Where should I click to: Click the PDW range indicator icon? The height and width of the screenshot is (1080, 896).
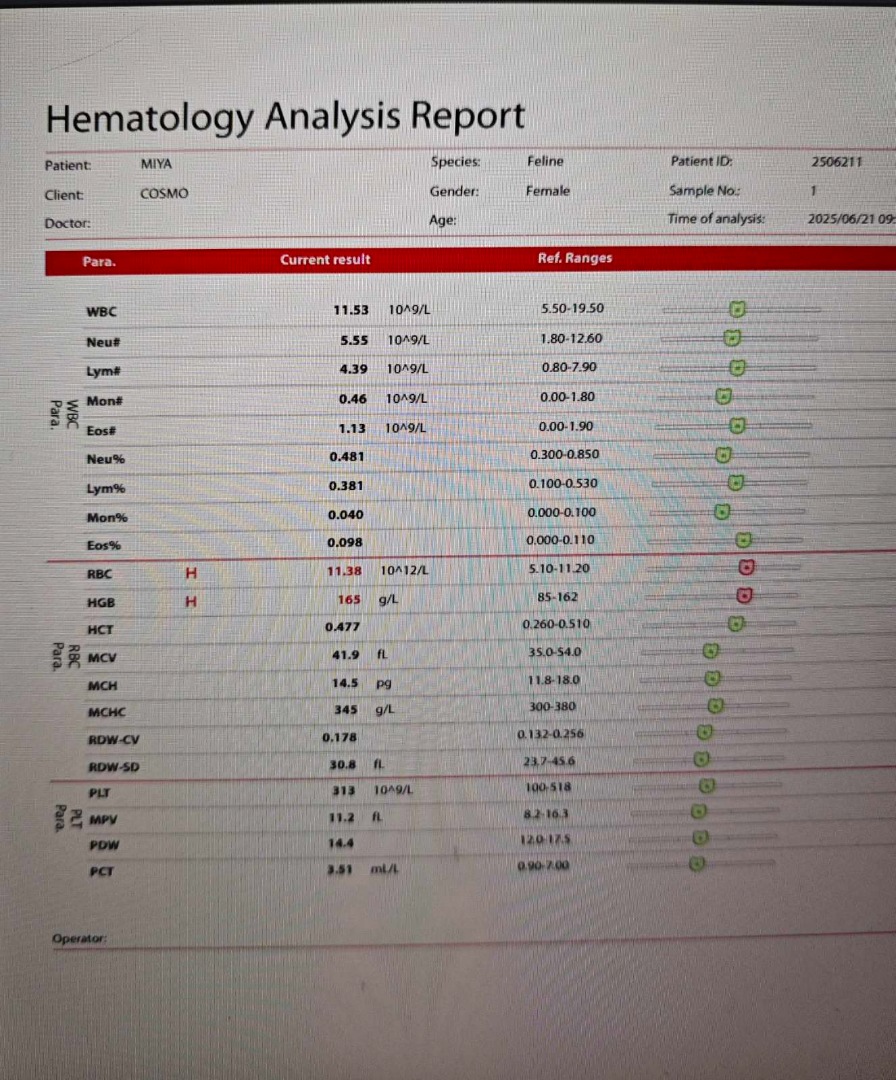[700, 838]
